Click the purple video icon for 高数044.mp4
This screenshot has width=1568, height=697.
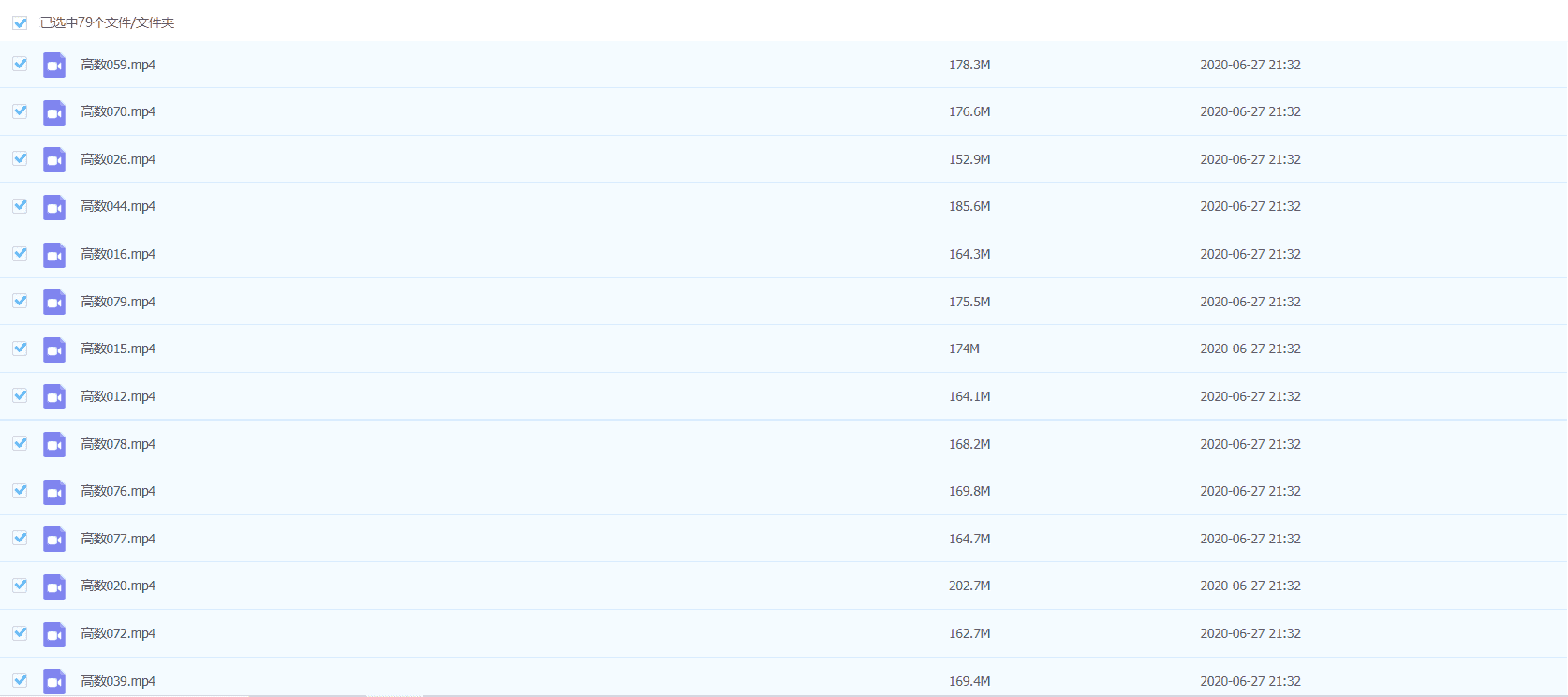click(x=54, y=207)
